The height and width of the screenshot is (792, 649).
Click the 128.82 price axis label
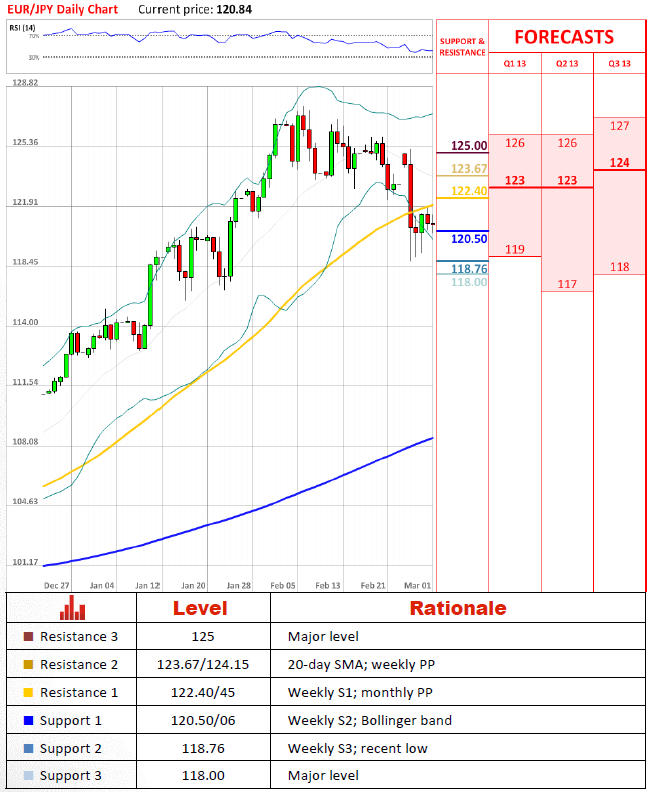pyautogui.click(x=25, y=82)
